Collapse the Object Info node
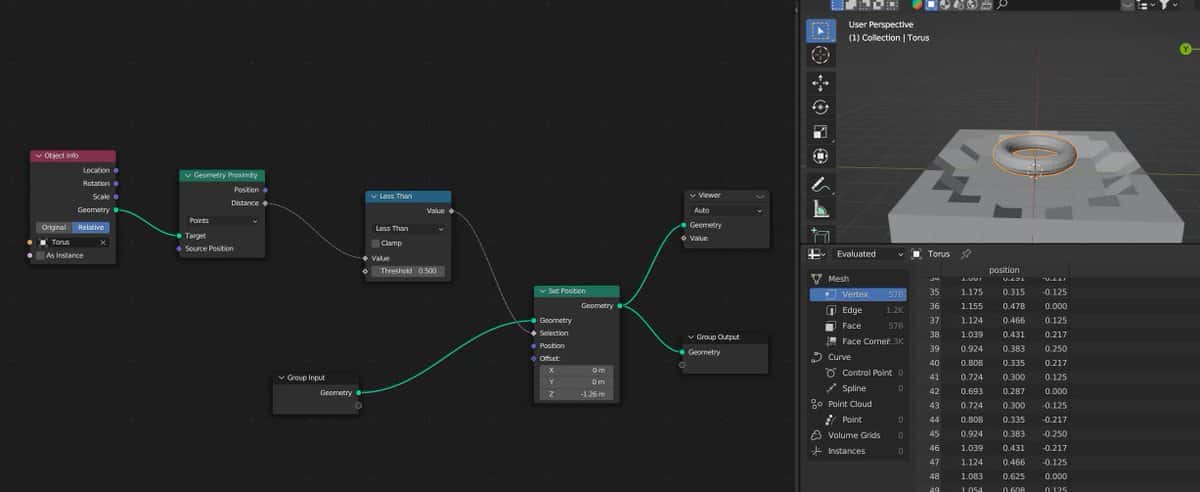 38,156
